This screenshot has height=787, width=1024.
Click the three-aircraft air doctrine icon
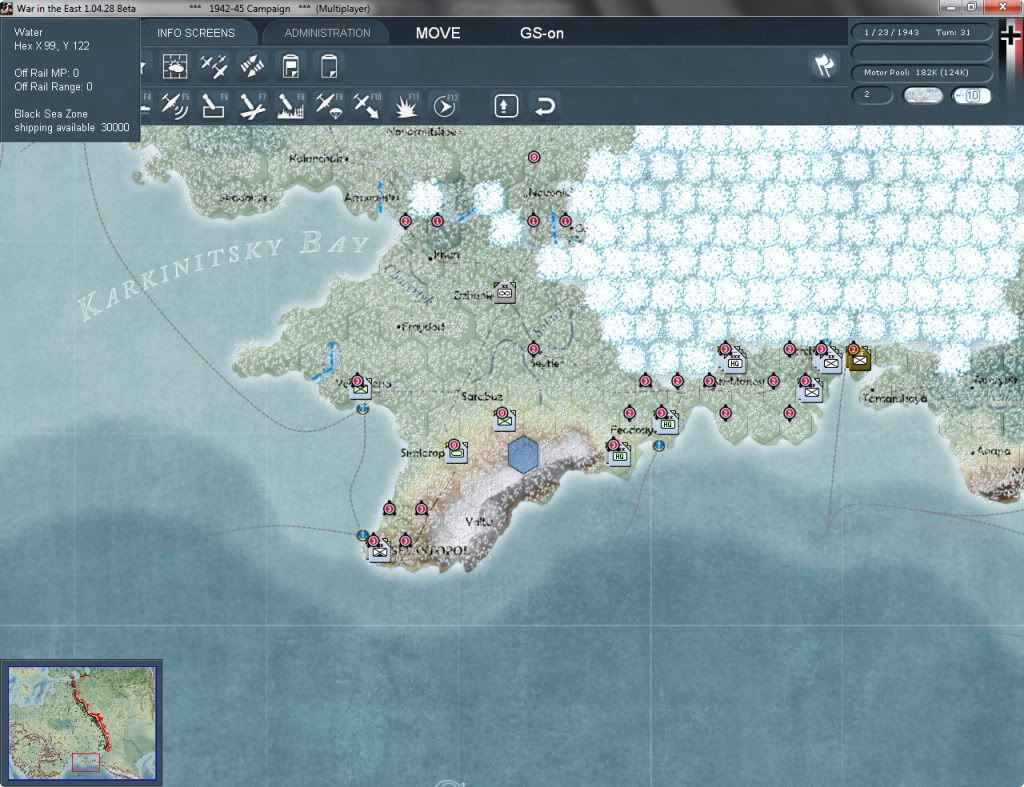(x=214, y=66)
